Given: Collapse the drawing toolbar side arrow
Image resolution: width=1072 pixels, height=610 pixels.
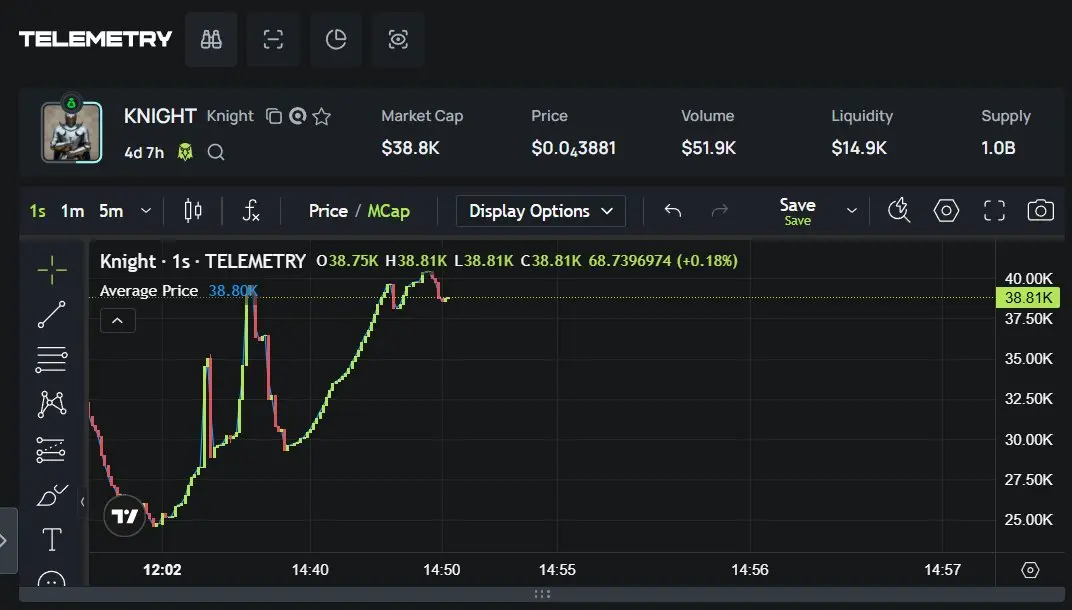Looking at the screenshot, I should click(83, 502).
